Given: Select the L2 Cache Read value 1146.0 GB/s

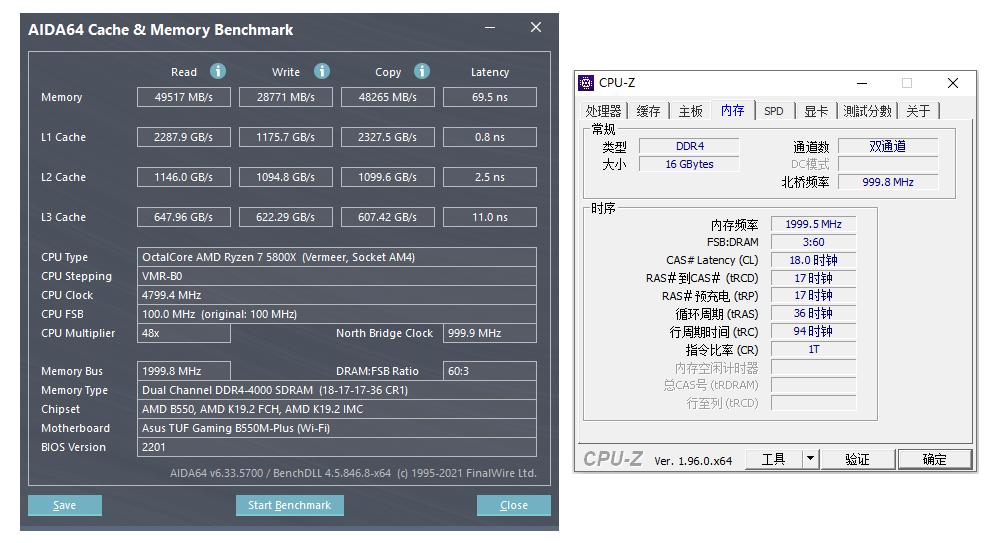Looking at the screenshot, I should [184, 177].
